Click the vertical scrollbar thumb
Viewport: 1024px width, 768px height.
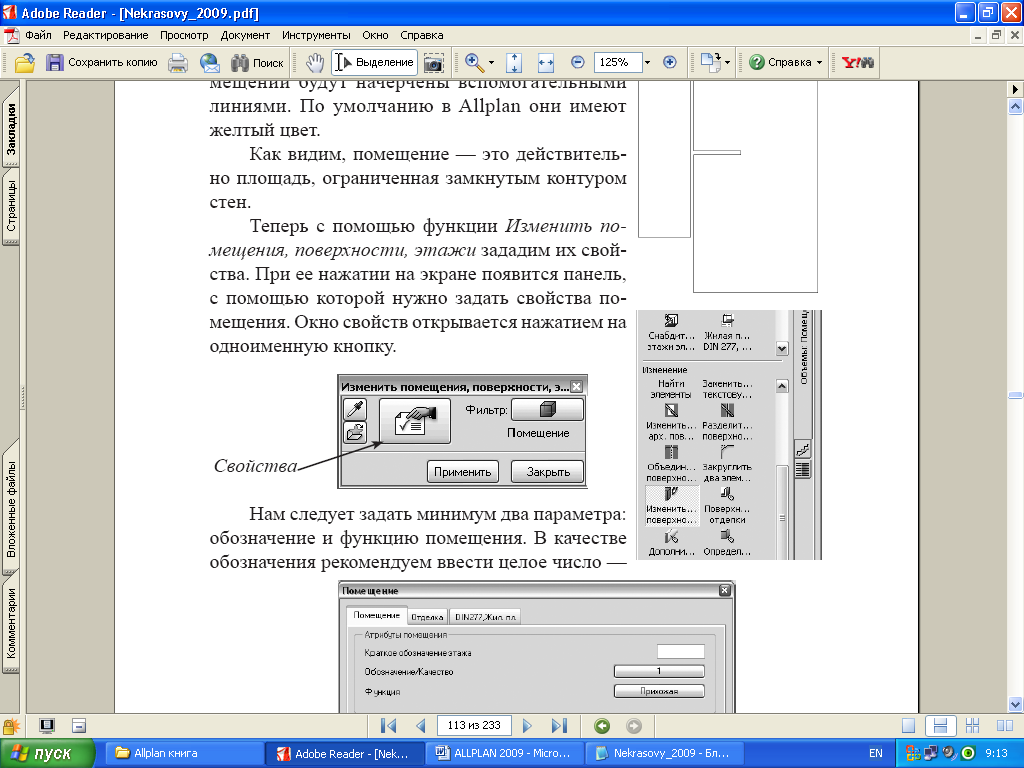(1015, 395)
